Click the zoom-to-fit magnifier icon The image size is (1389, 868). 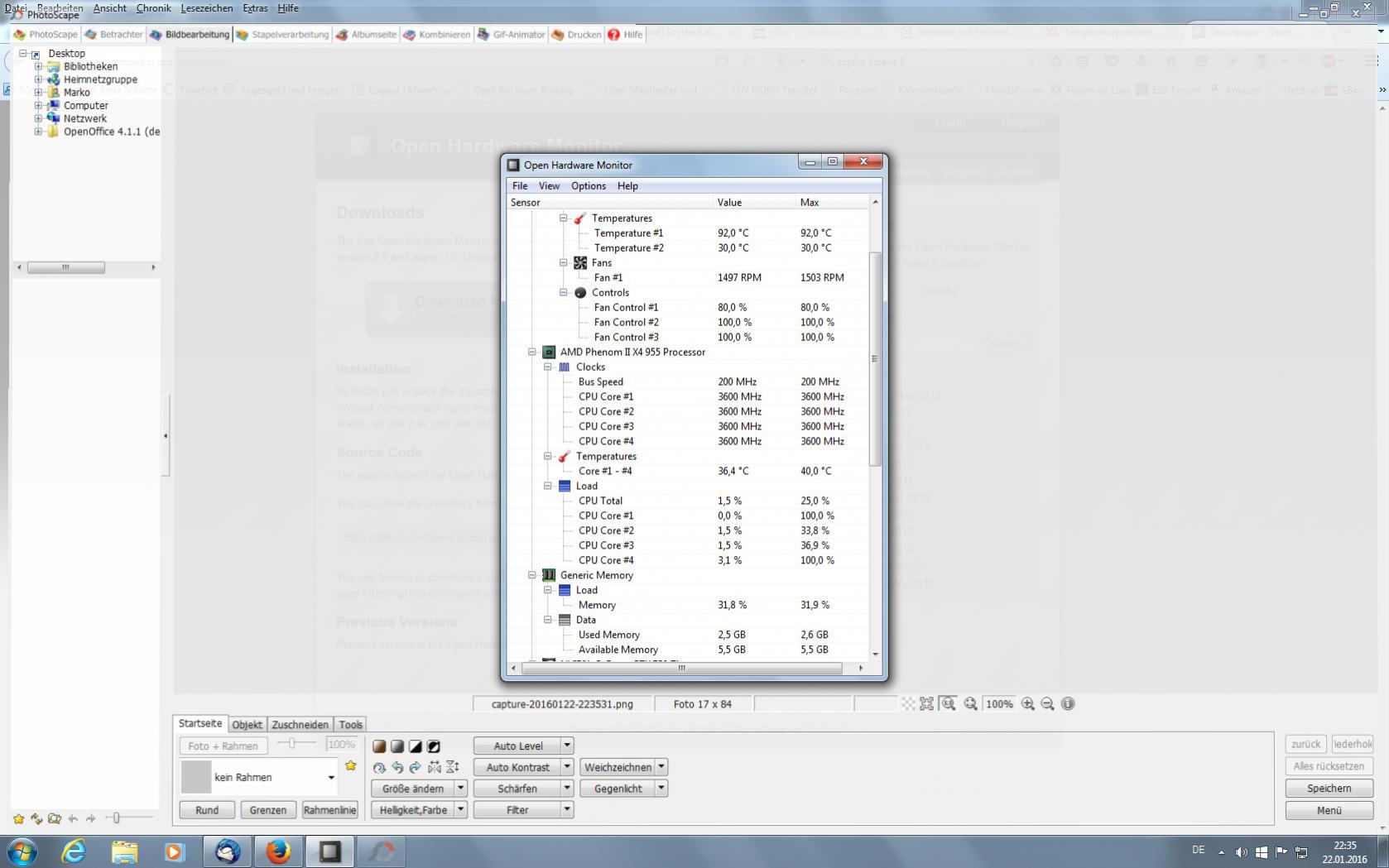[970, 703]
